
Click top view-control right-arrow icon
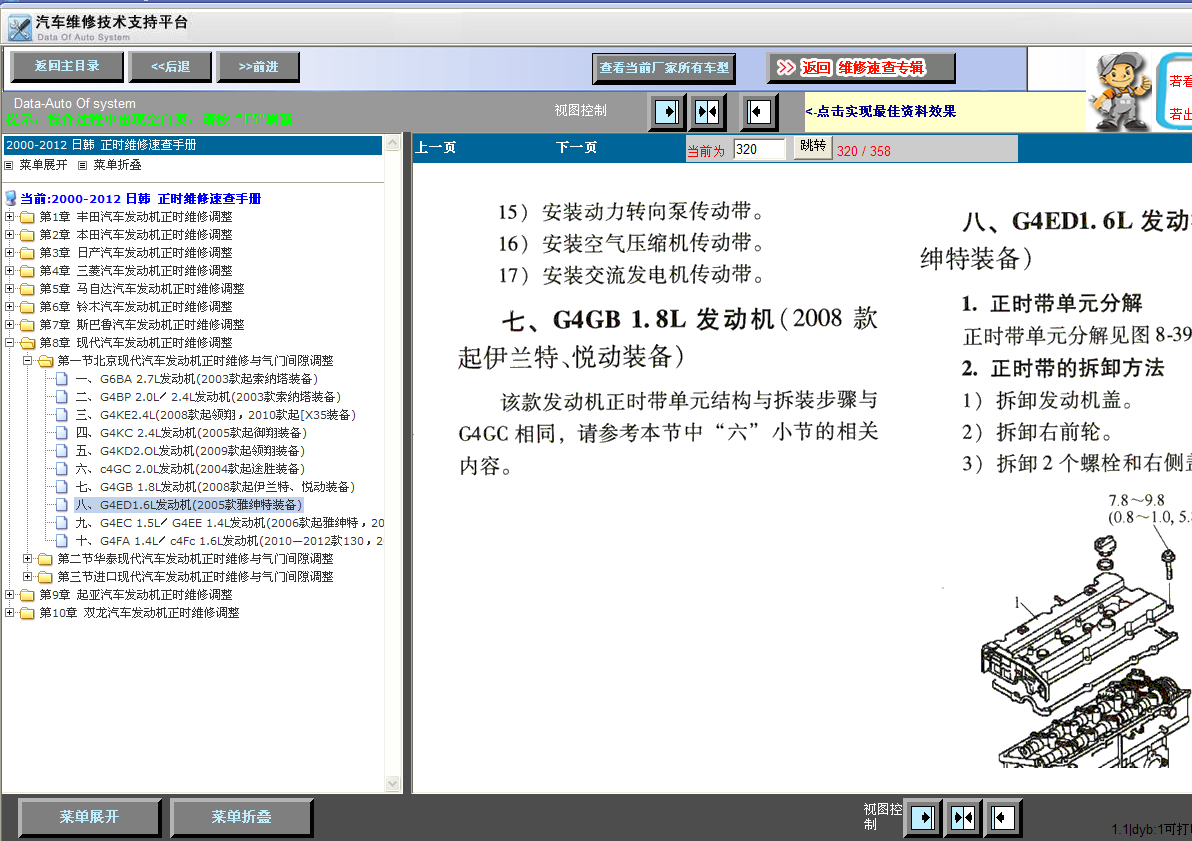(x=667, y=113)
